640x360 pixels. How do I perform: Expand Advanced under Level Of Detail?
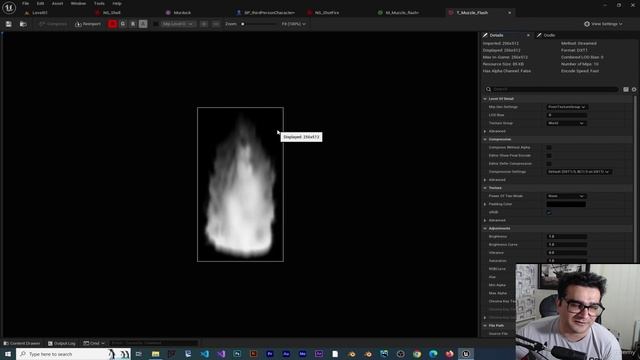click(485, 131)
